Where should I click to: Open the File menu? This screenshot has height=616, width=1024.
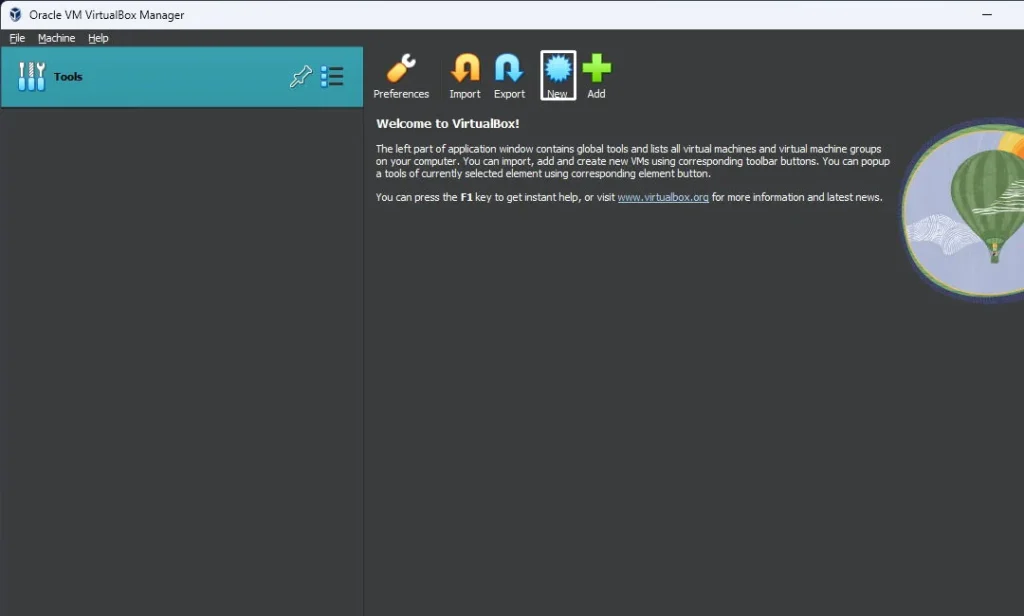point(17,38)
